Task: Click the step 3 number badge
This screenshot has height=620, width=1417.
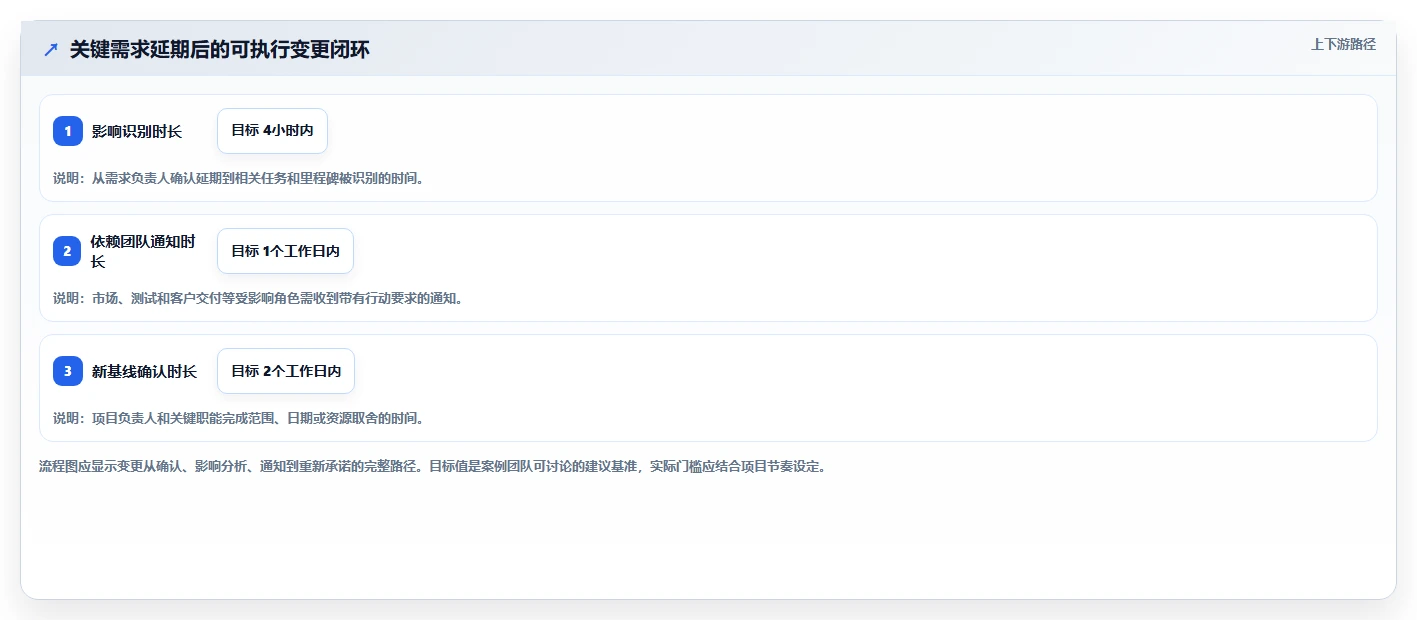Action: [x=68, y=371]
